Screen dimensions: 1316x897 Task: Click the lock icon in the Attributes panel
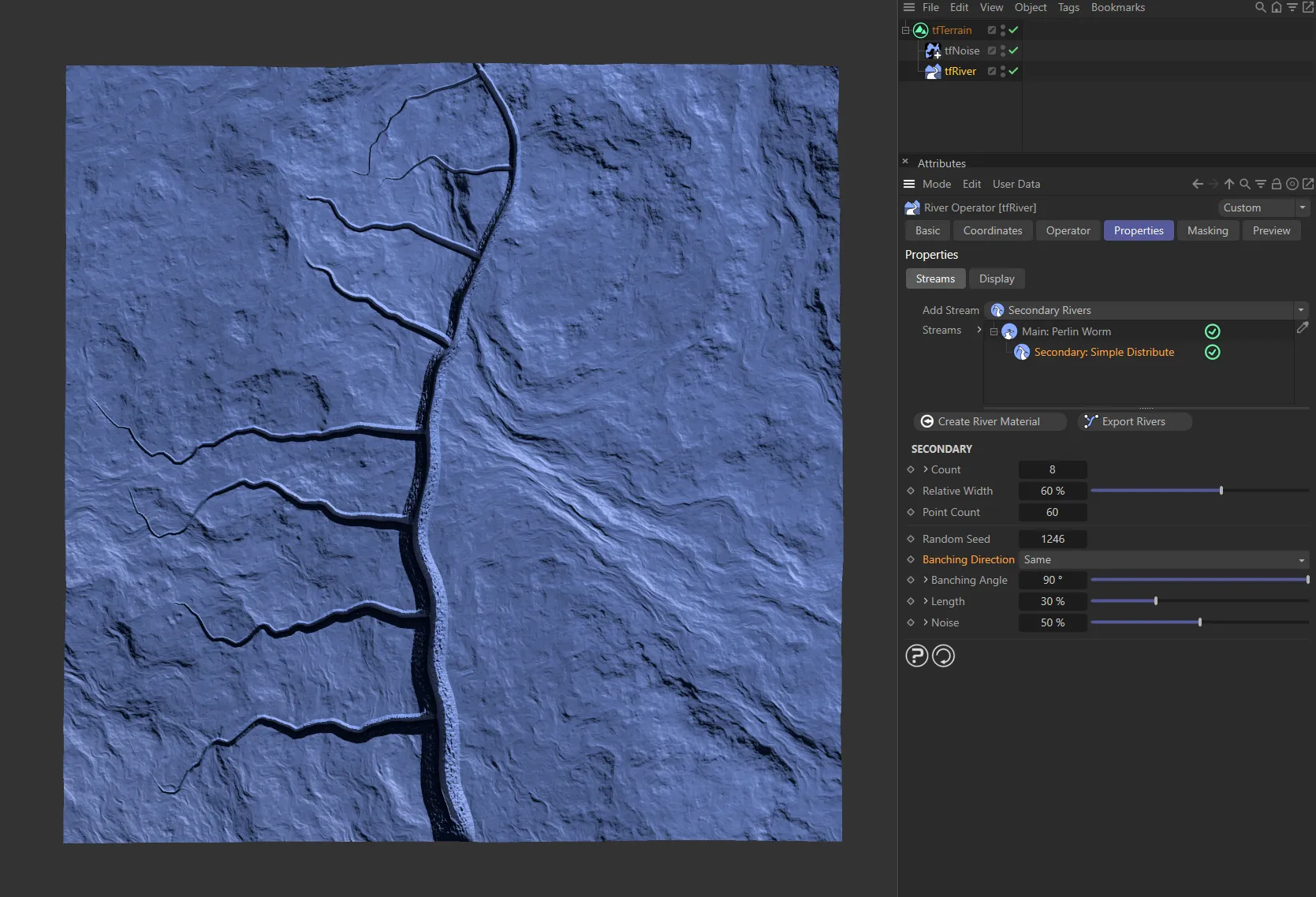[1276, 184]
